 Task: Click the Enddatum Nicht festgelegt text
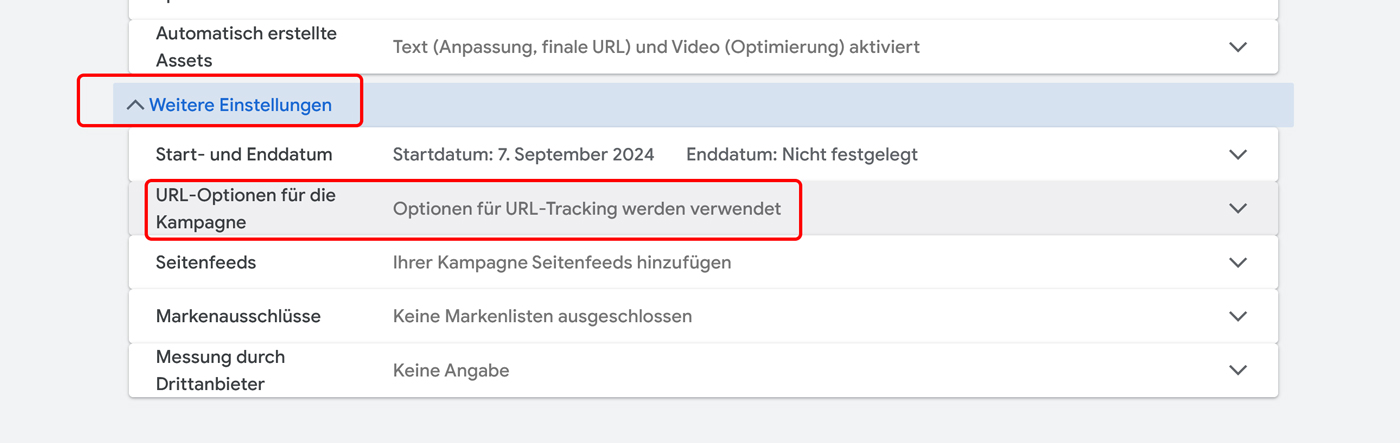(x=801, y=155)
